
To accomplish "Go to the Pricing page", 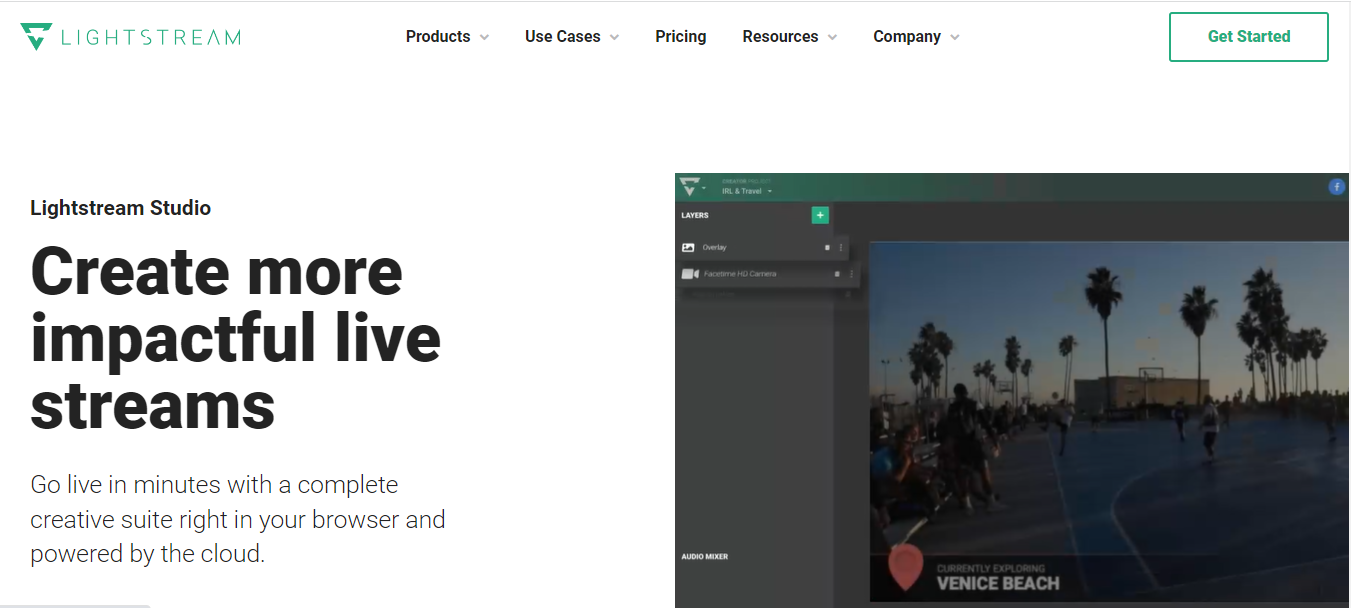I will click(681, 37).
